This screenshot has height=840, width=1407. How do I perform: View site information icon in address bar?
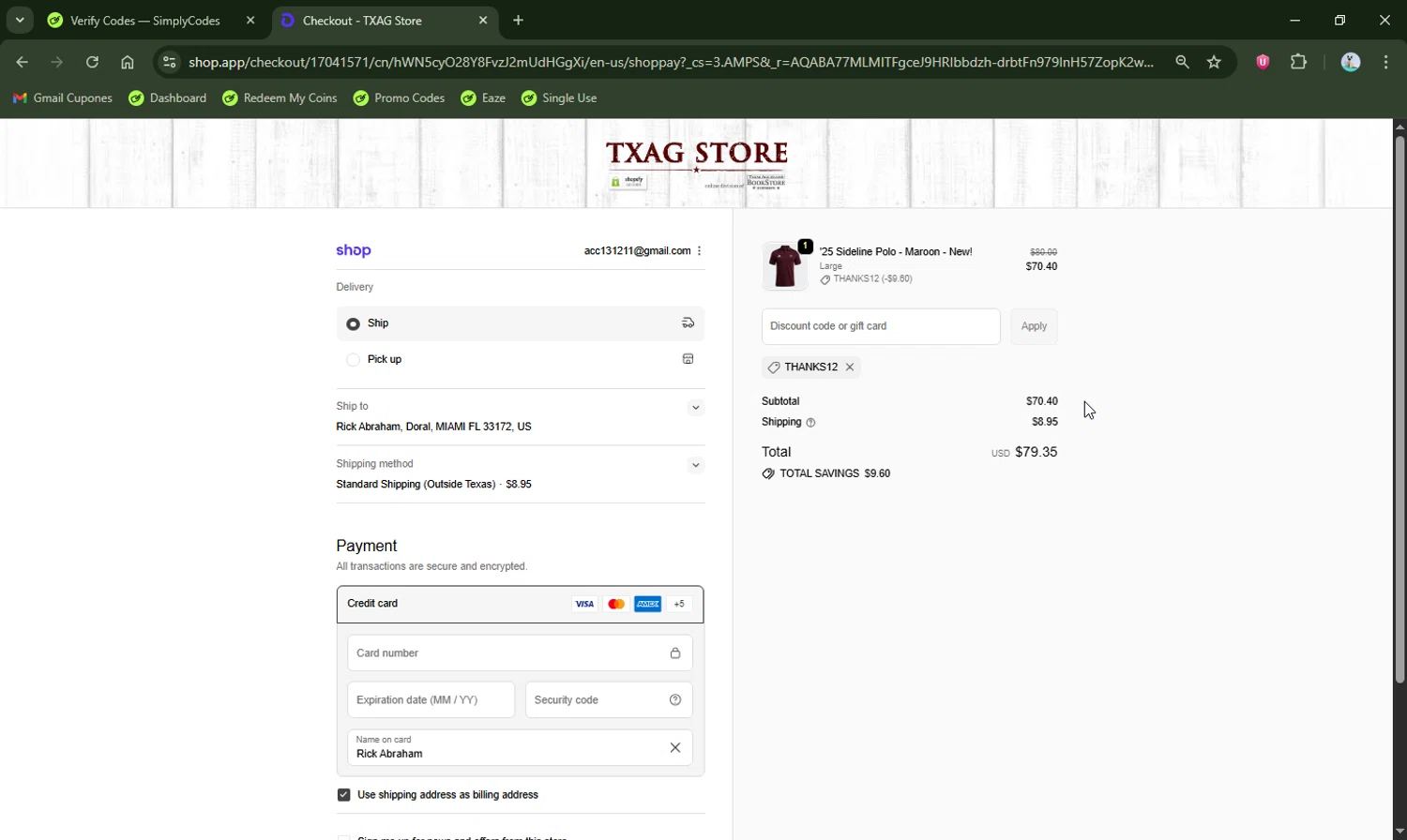[x=169, y=62]
